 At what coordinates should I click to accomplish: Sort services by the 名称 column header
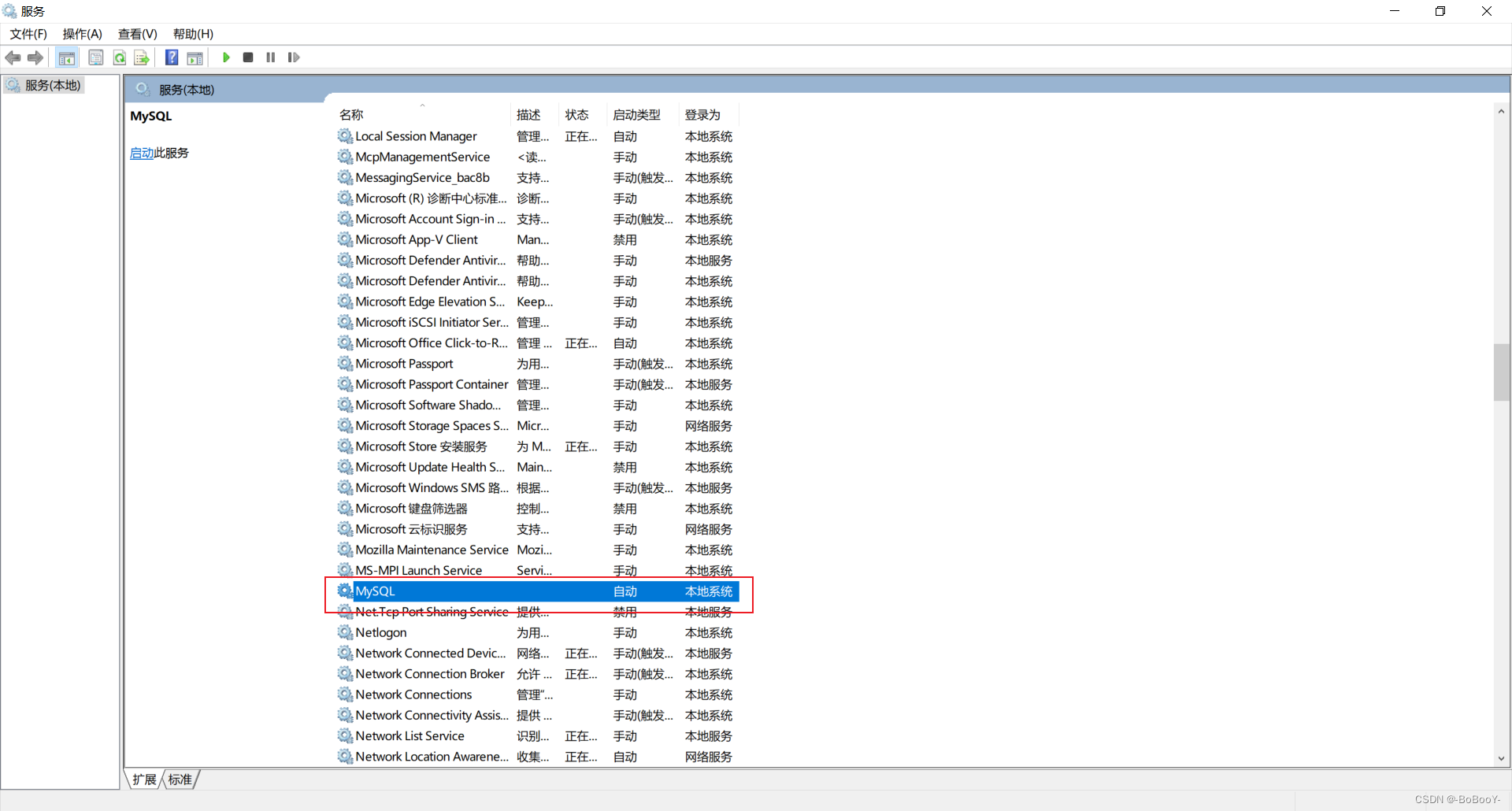click(351, 114)
